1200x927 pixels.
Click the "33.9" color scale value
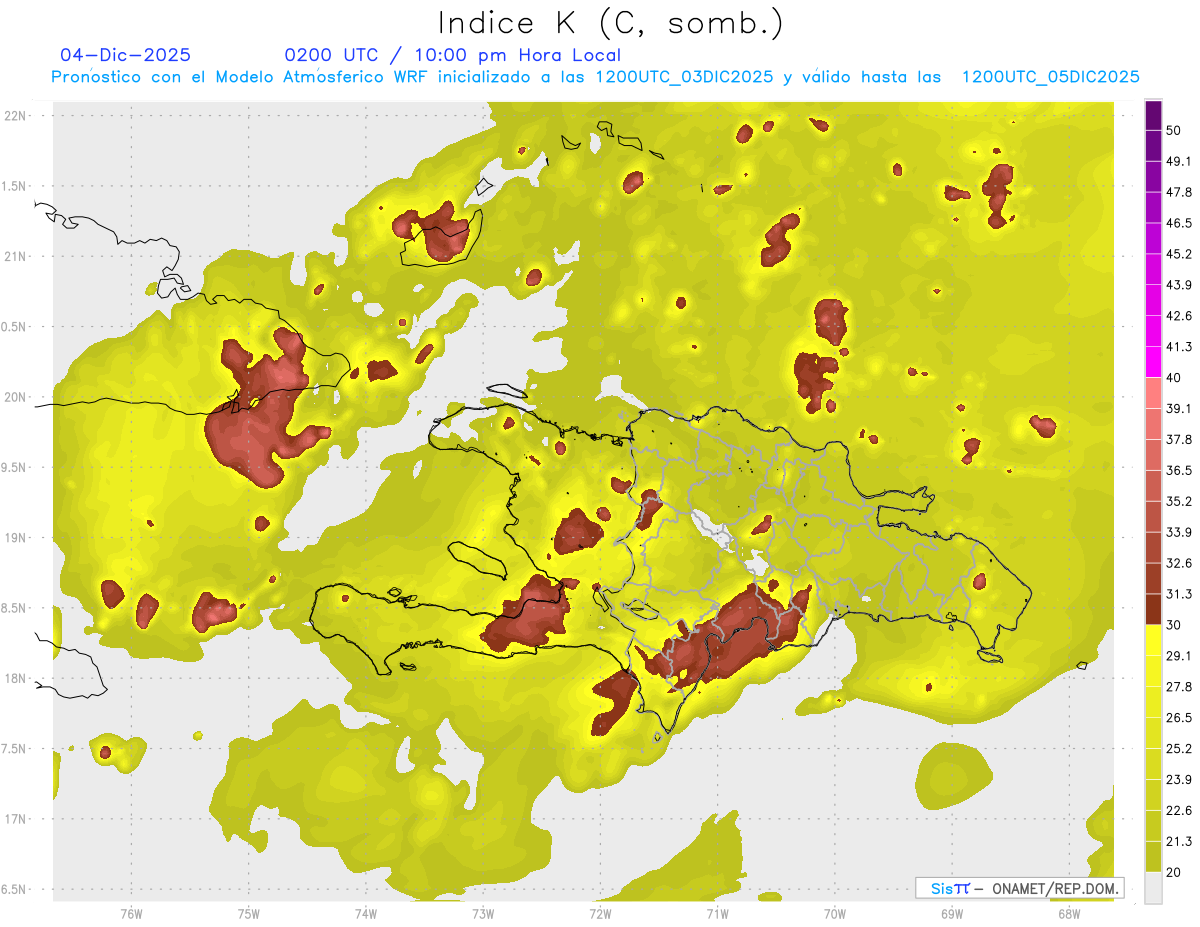point(1179,532)
